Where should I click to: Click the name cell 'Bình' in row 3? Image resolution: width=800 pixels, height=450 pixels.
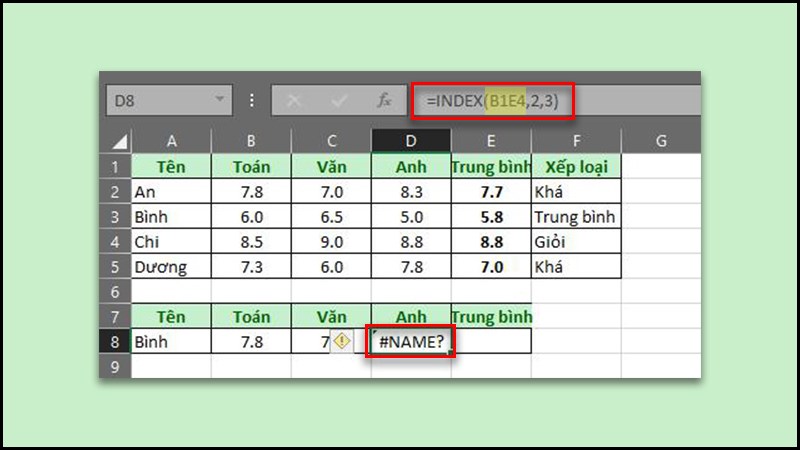(171, 217)
